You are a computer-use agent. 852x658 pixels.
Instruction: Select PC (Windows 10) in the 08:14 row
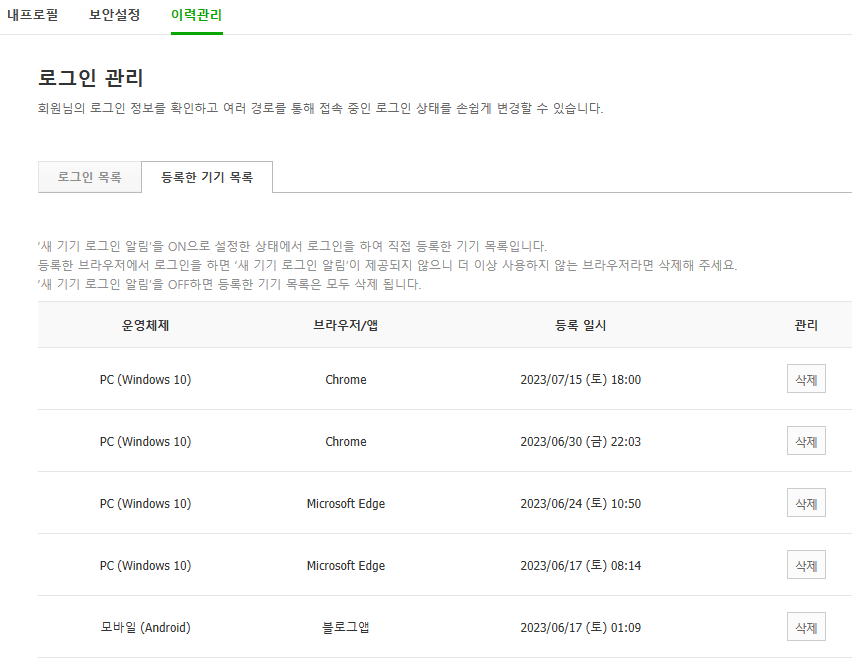pos(146,565)
